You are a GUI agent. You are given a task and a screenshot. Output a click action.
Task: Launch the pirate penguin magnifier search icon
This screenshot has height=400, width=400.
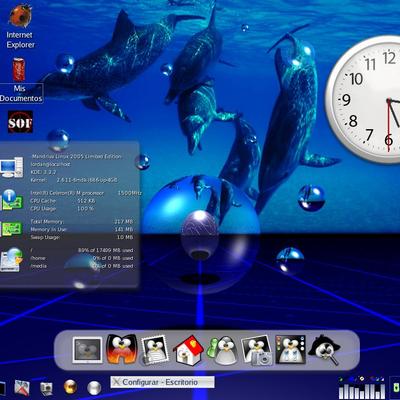324,350
